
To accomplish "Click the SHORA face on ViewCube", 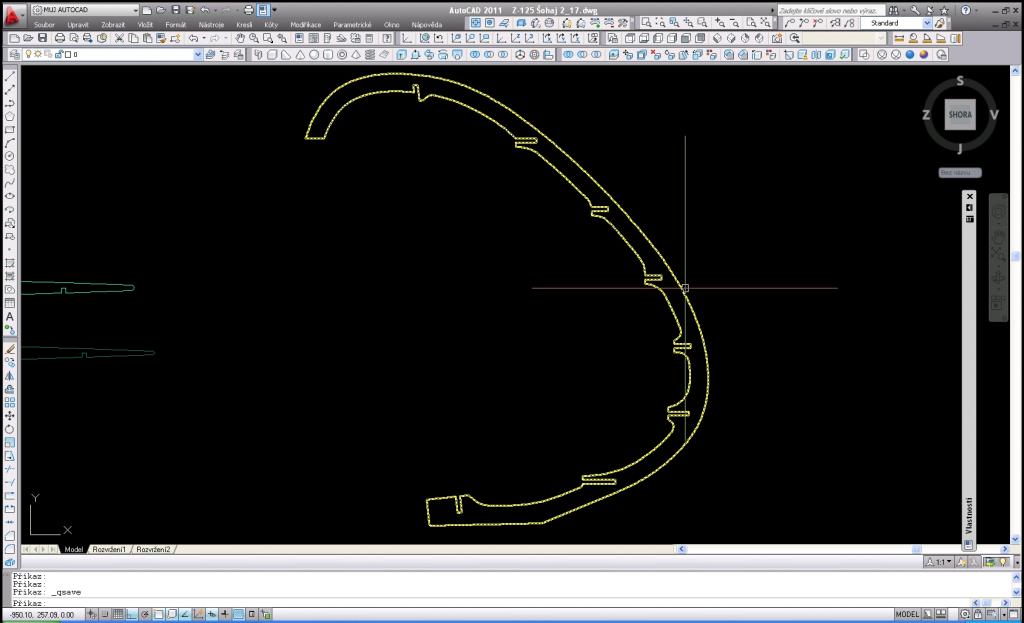I will pyautogui.click(x=959, y=115).
